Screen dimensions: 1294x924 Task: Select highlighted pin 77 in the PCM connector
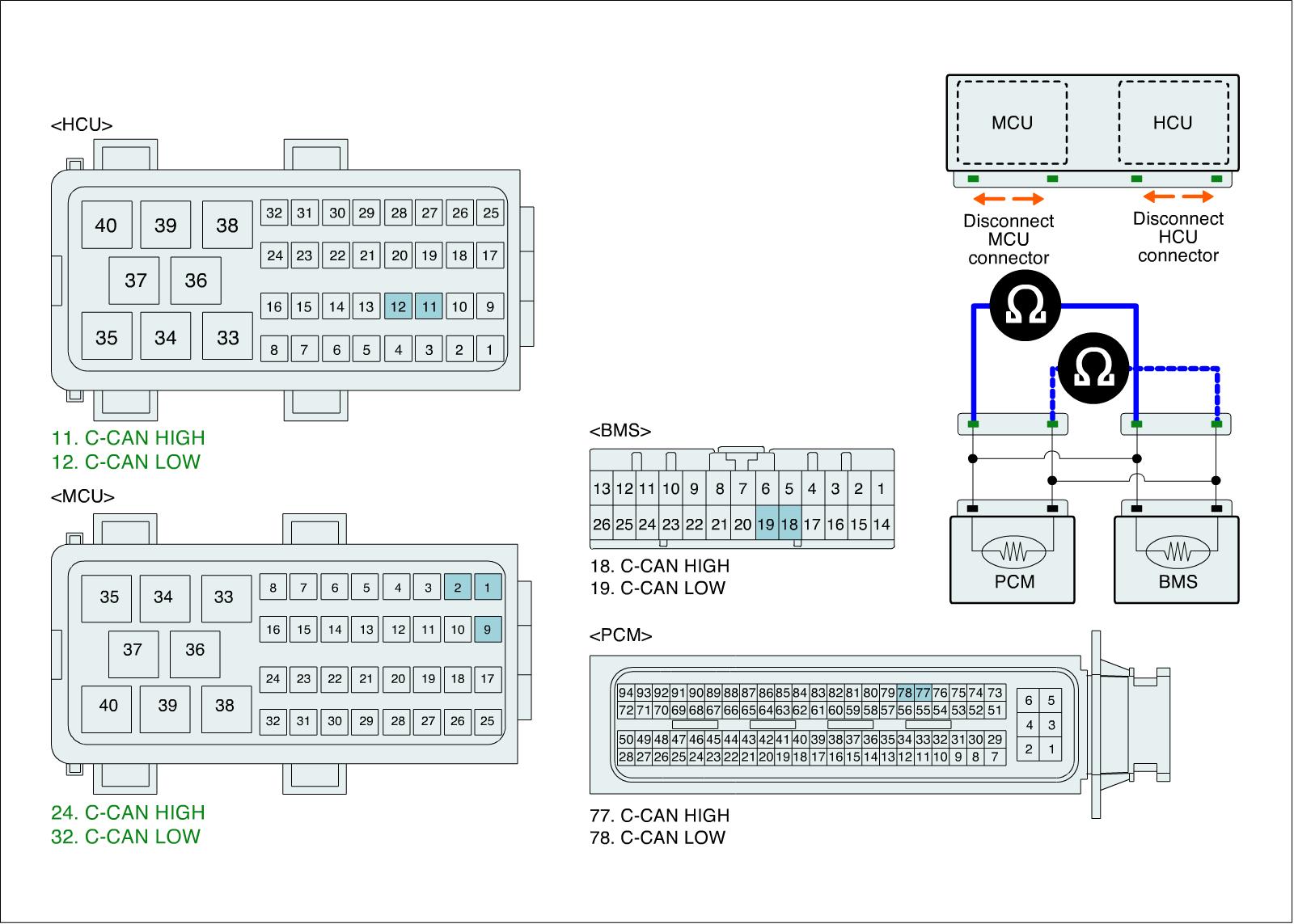922,693
